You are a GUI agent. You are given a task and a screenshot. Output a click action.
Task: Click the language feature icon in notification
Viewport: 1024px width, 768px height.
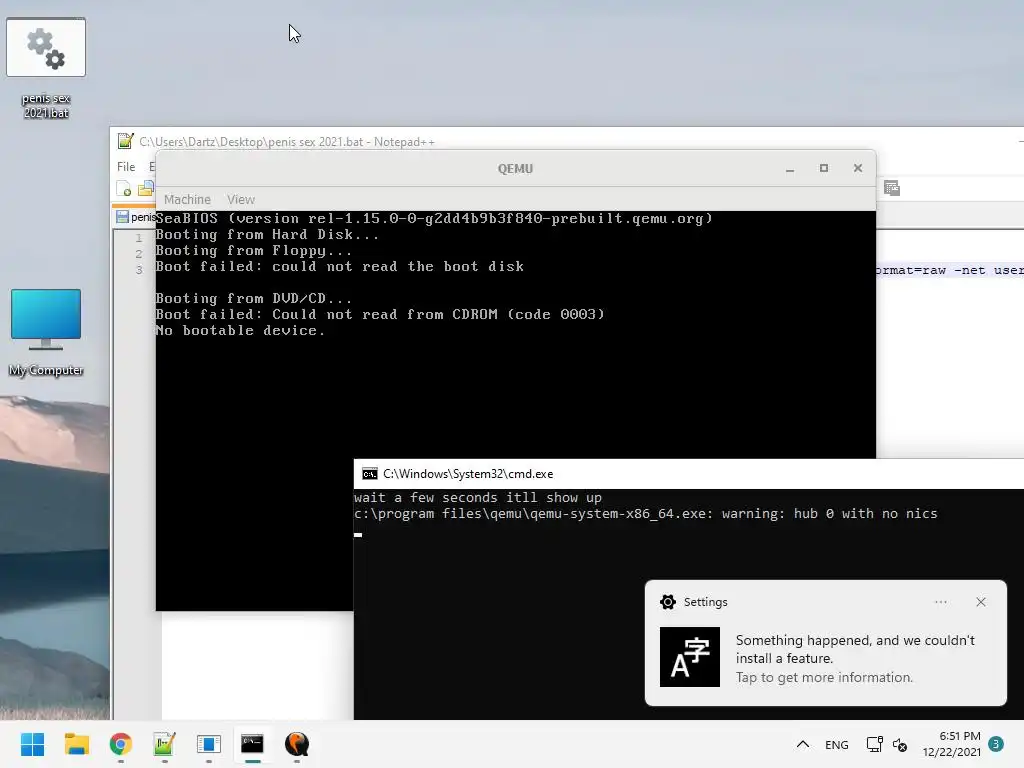point(690,657)
